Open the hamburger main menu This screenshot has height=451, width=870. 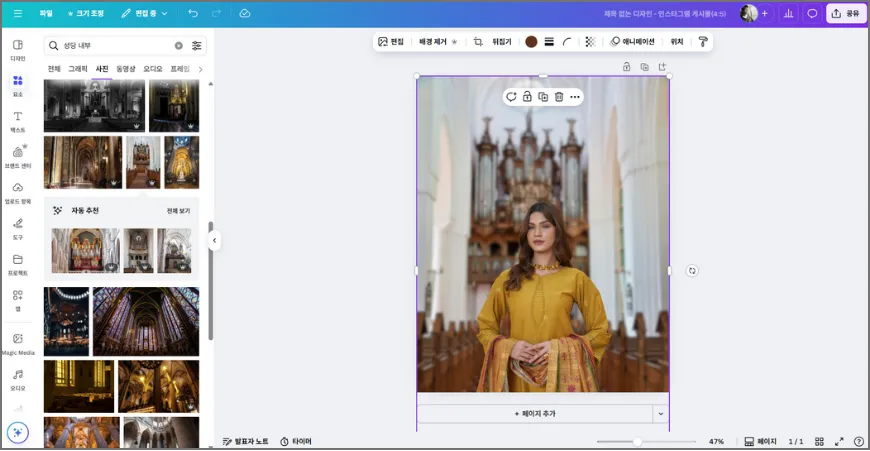point(18,13)
